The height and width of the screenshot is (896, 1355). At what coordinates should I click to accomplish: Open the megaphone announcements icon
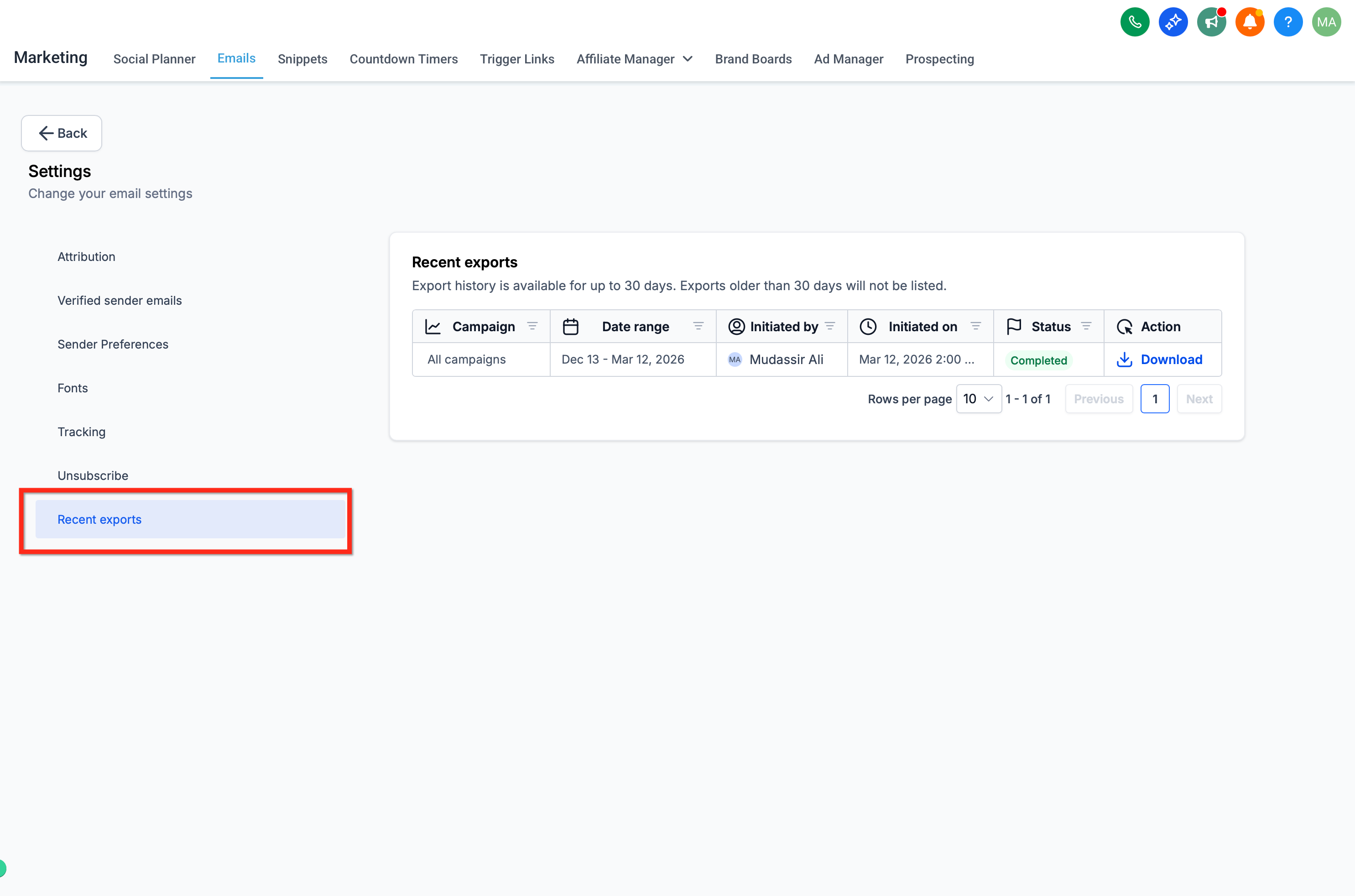pos(1211,22)
